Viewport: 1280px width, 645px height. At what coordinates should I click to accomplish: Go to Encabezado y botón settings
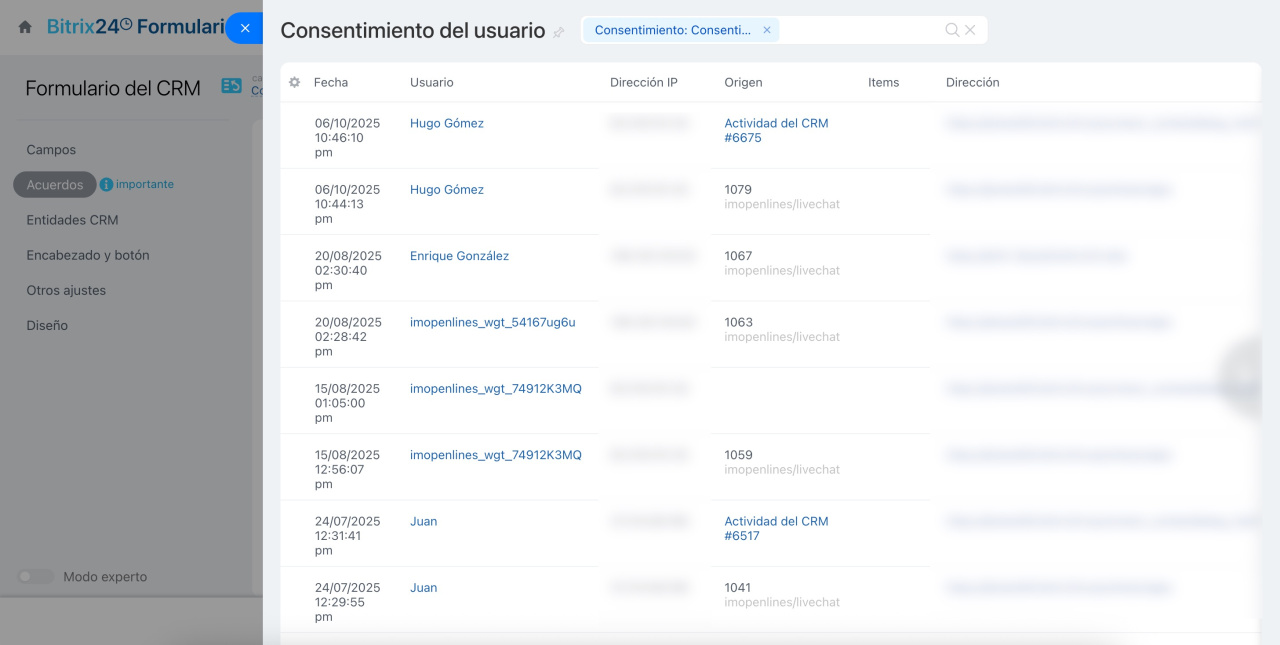click(88, 255)
